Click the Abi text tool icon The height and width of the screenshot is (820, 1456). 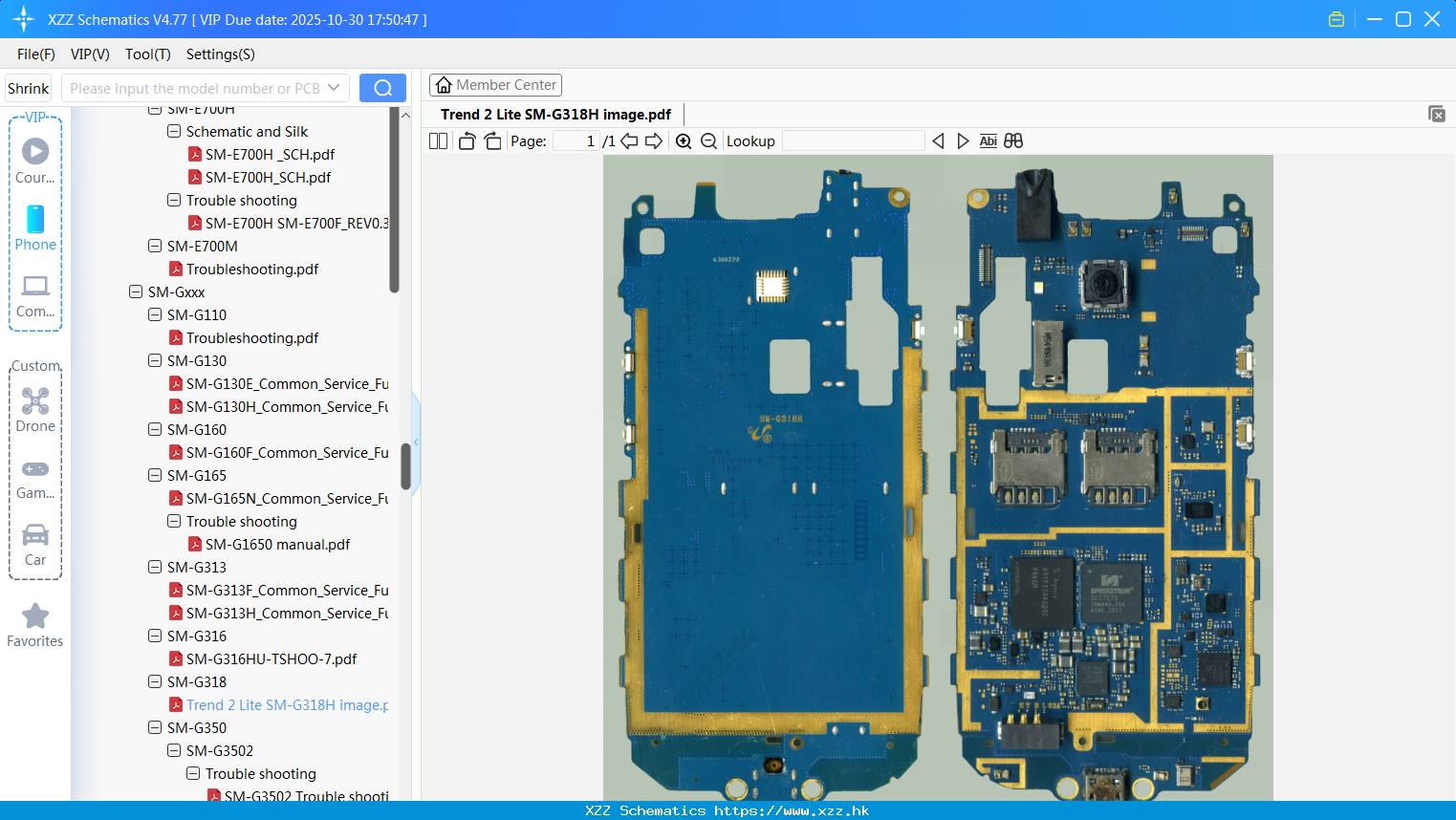(988, 140)
